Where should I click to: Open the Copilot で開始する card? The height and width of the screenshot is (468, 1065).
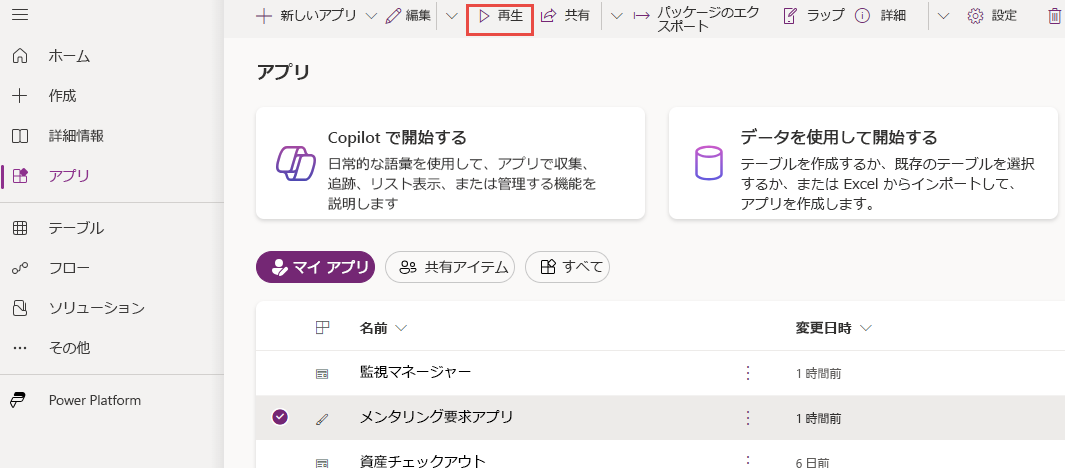coord(450,163)
